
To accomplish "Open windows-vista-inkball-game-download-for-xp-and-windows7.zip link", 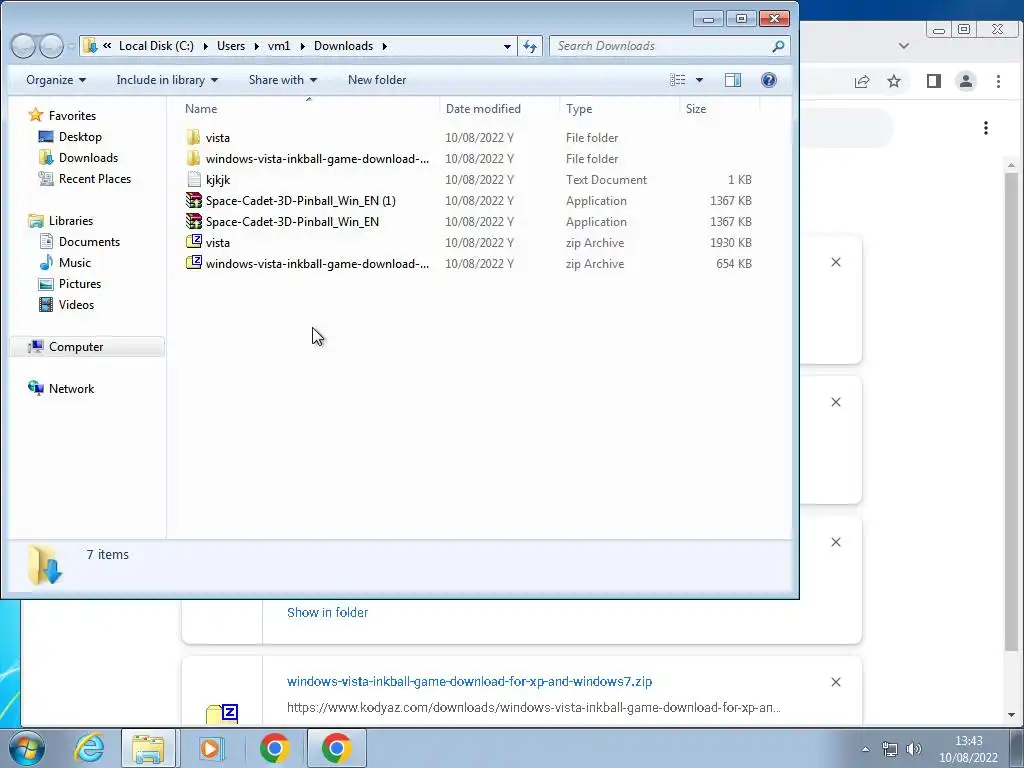I will [x=469, y=681].
